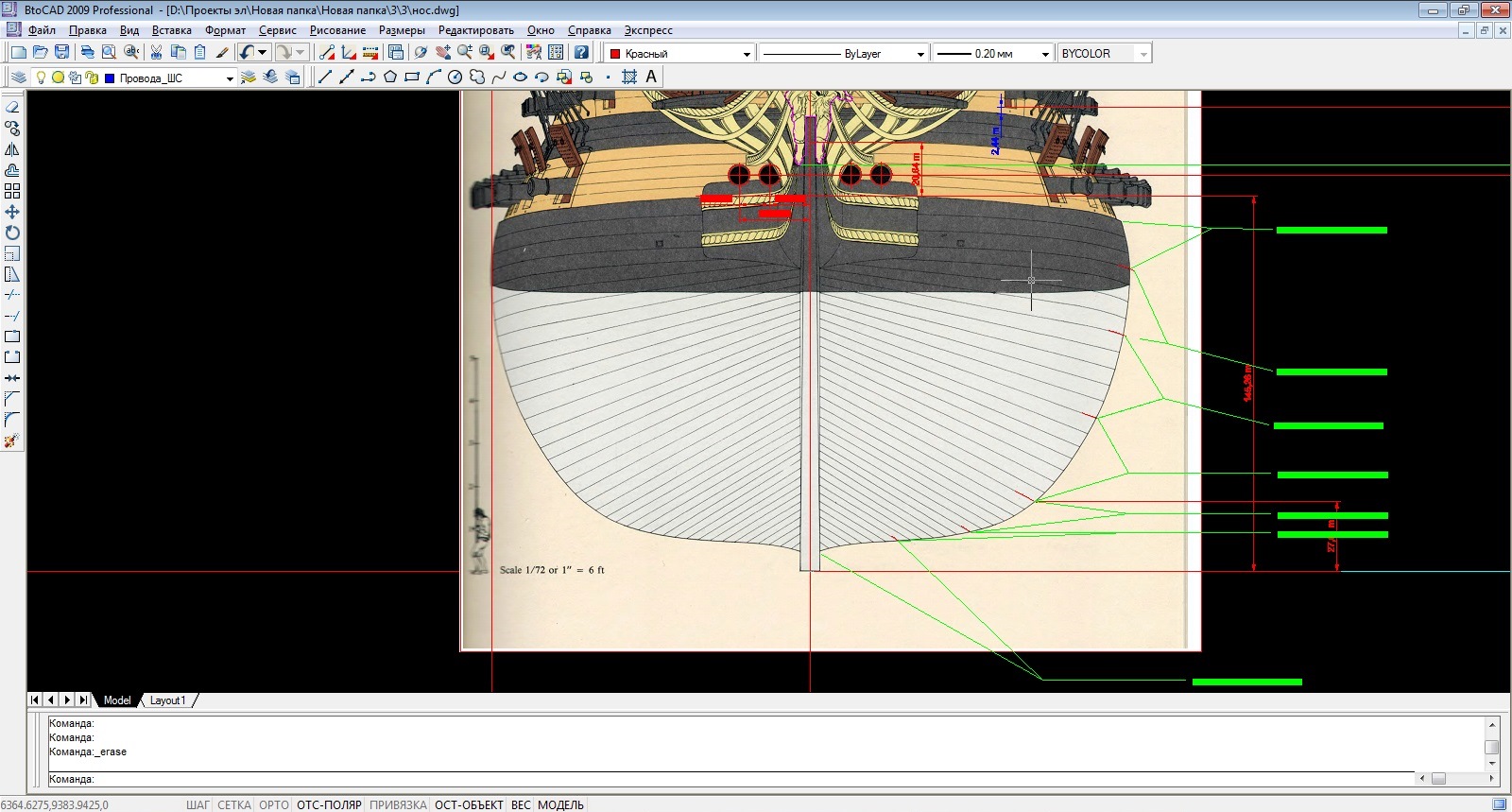Open the Help question mark icon
1512x812 pixels.
click(x=581, y=53)
